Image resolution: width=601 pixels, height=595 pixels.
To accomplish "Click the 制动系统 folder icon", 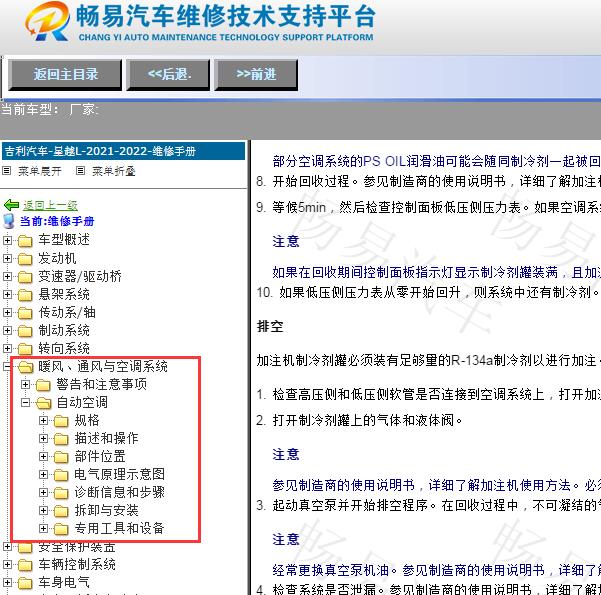I will tap(25, 331).
